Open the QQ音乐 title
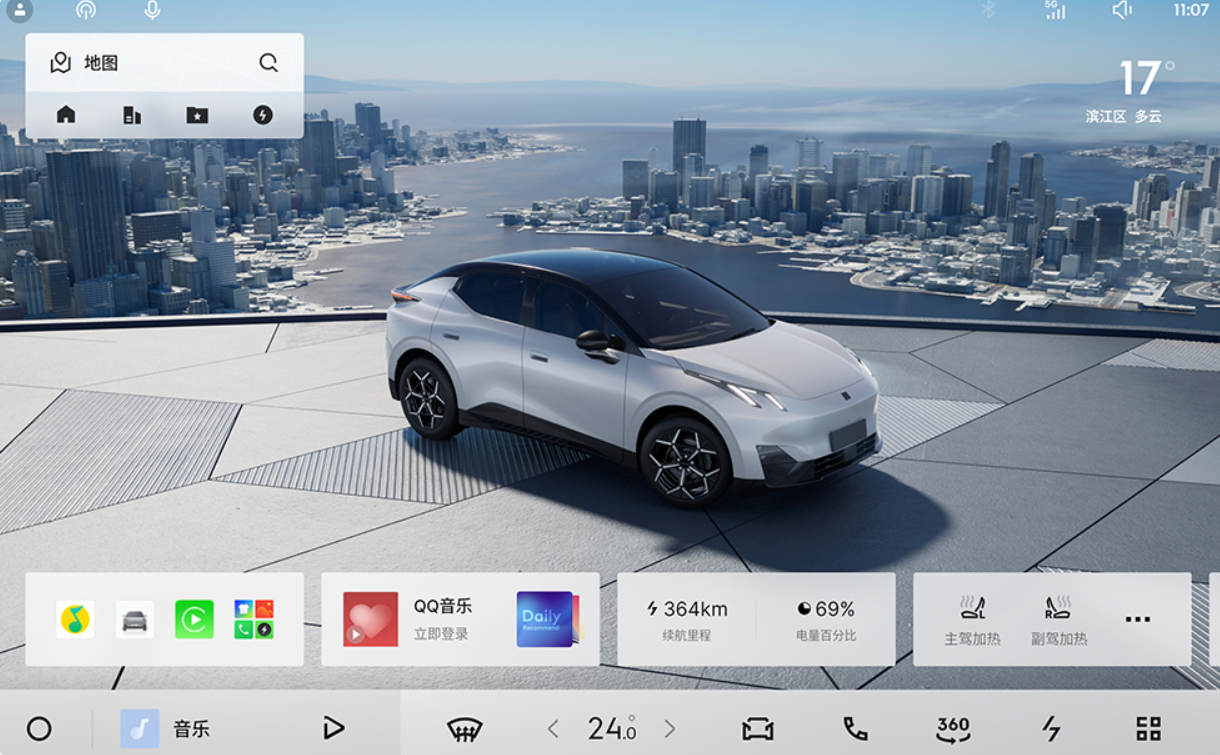This screenshot has height=755, width=1220. pyautogui.click(x=443, y=606)
